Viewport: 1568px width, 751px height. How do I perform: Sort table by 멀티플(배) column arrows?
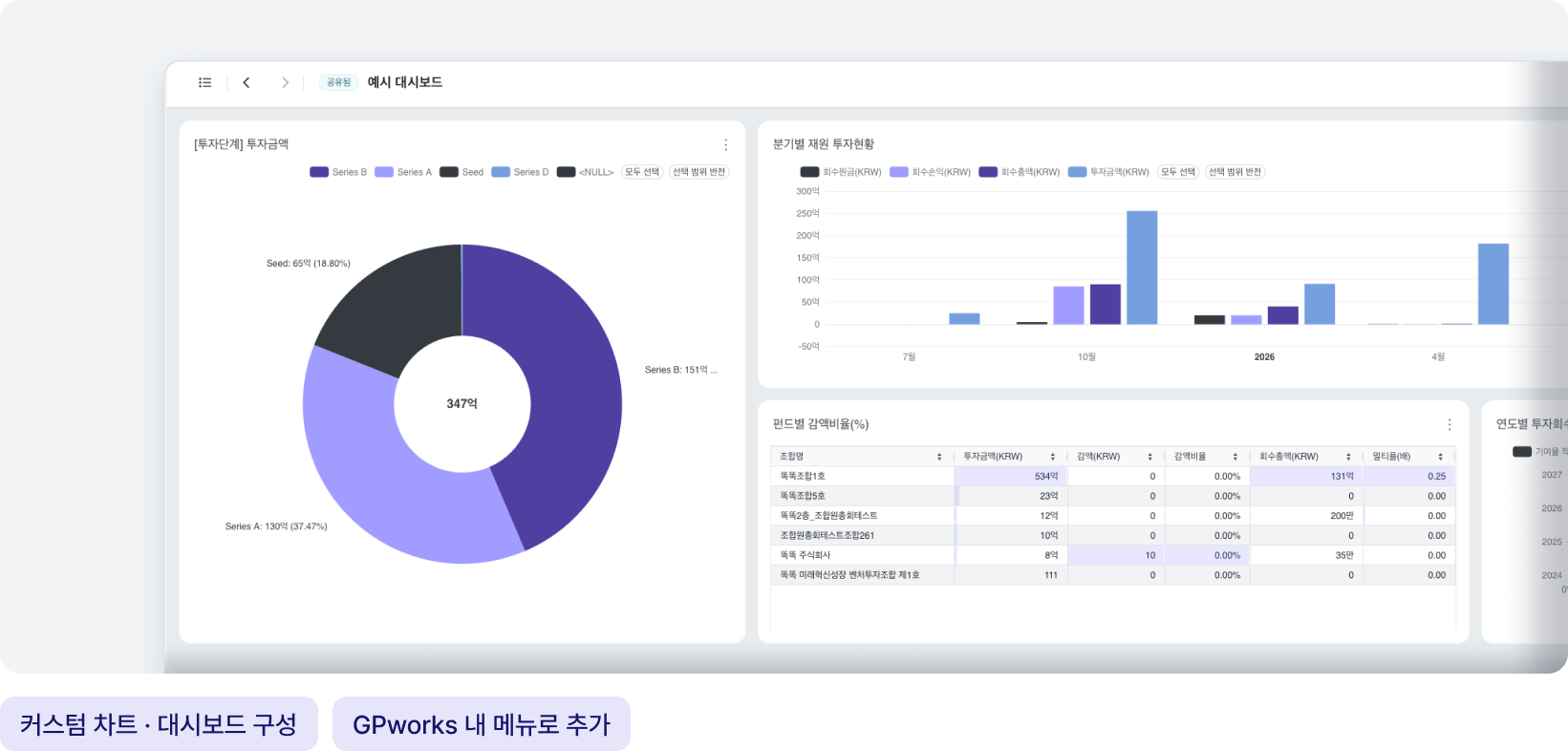[x=1440, y=457]
